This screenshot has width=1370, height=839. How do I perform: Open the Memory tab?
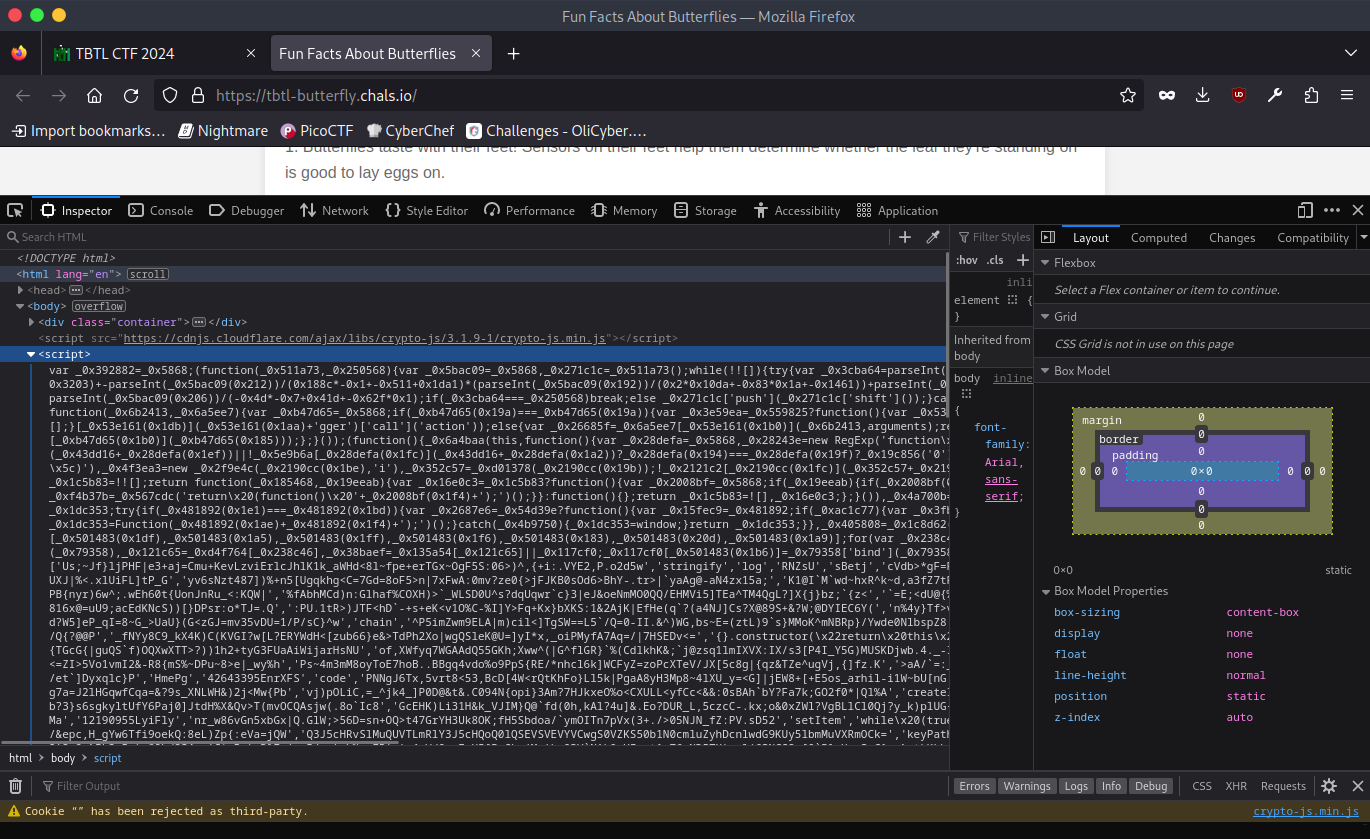coord(624,210)
